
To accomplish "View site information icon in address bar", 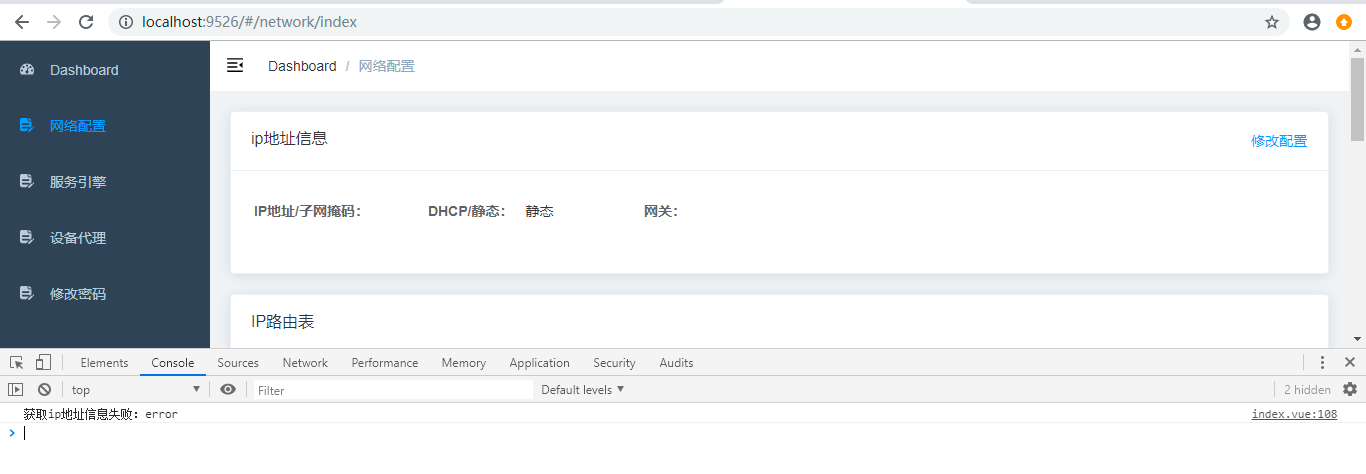I will click(126, 22).
